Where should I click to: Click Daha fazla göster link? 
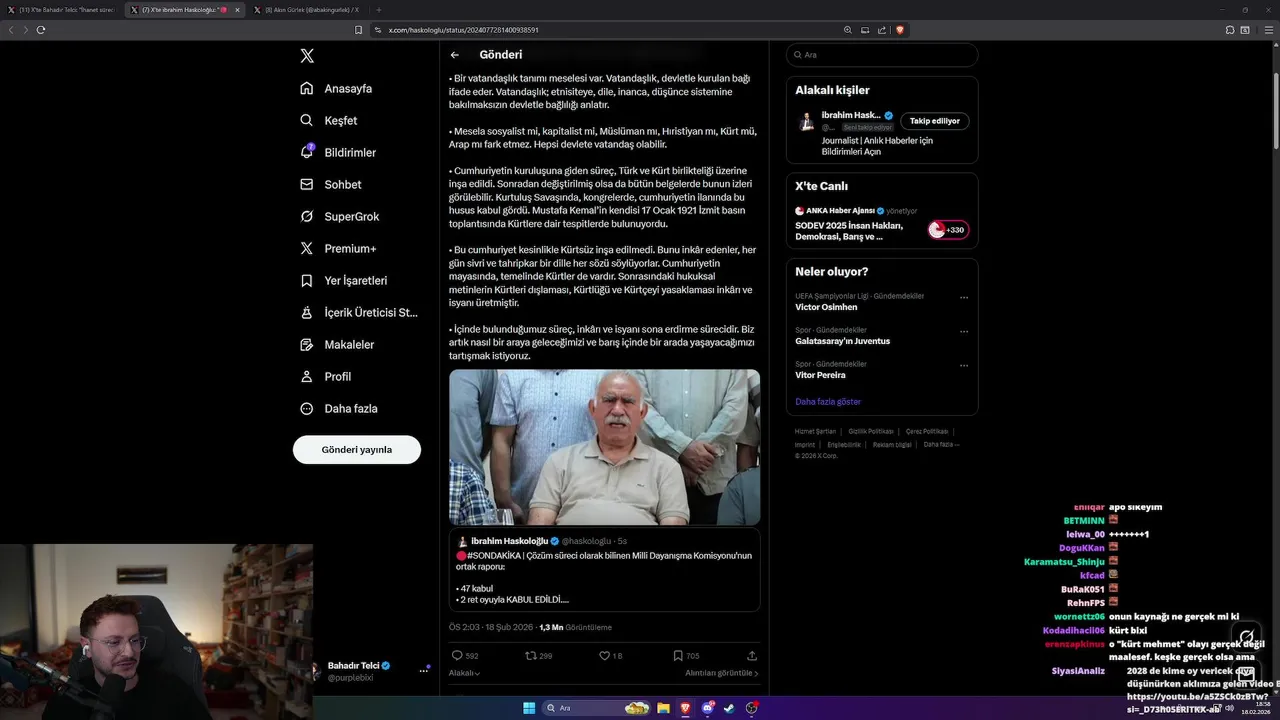[x=828, y=401]
